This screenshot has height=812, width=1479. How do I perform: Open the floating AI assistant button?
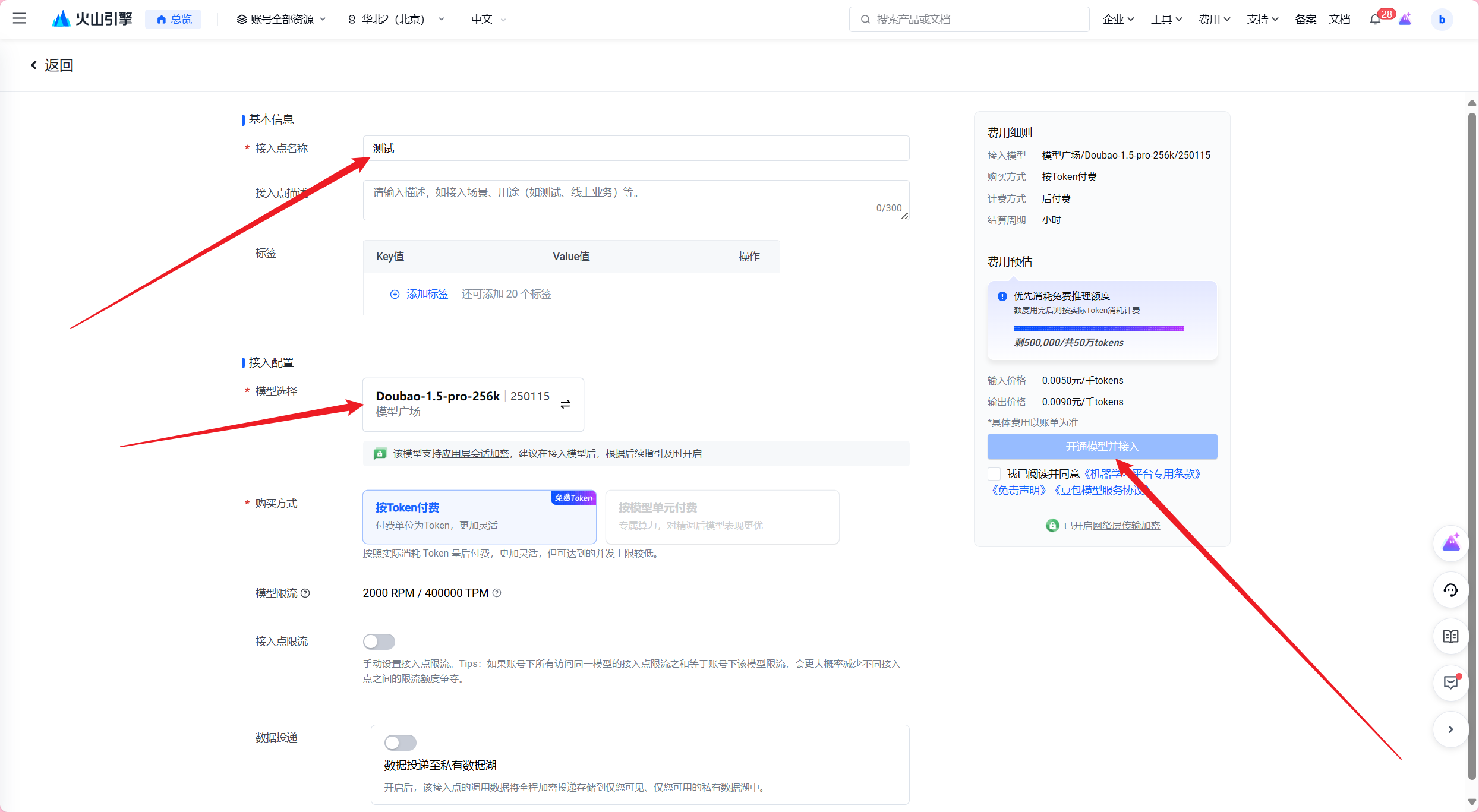(x=1450, y=543)
